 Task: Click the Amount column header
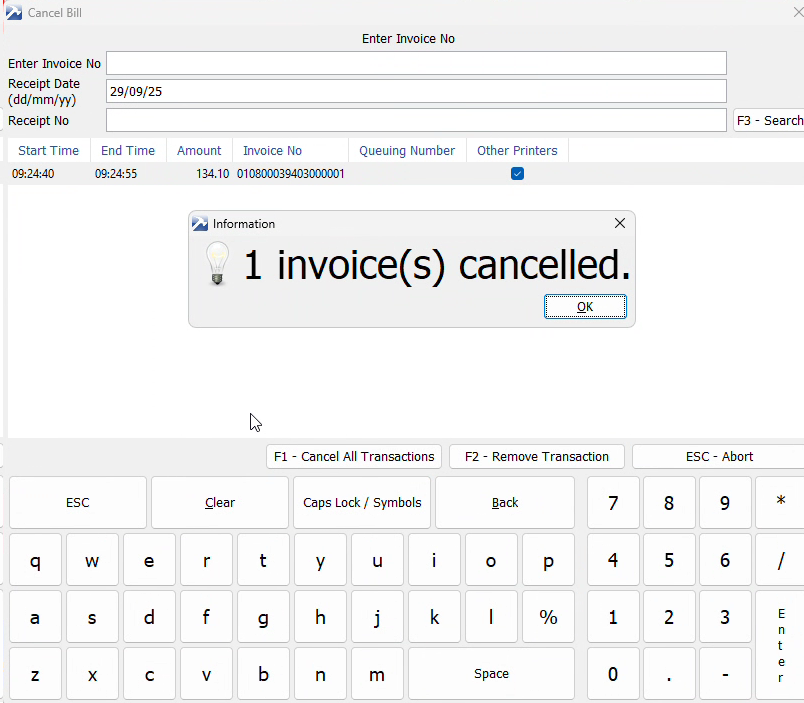pos(199,151)
